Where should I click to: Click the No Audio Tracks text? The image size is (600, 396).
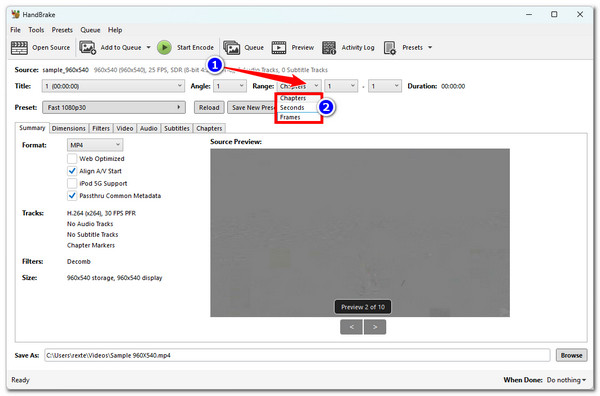pos(90,224)
